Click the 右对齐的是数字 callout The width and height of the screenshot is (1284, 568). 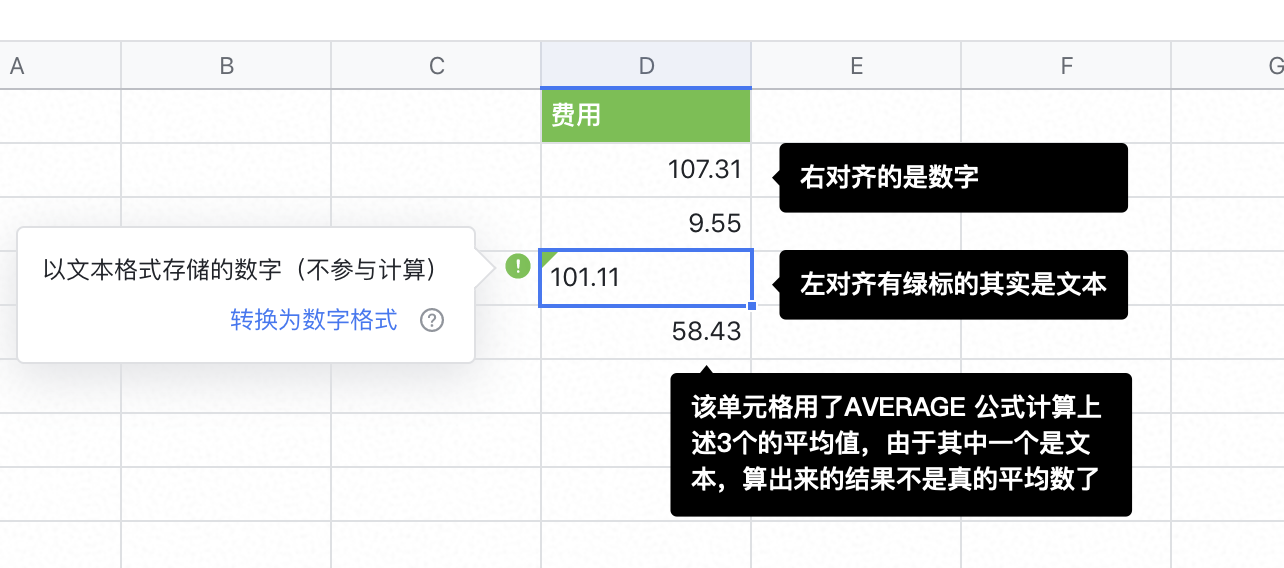(952, 178)
